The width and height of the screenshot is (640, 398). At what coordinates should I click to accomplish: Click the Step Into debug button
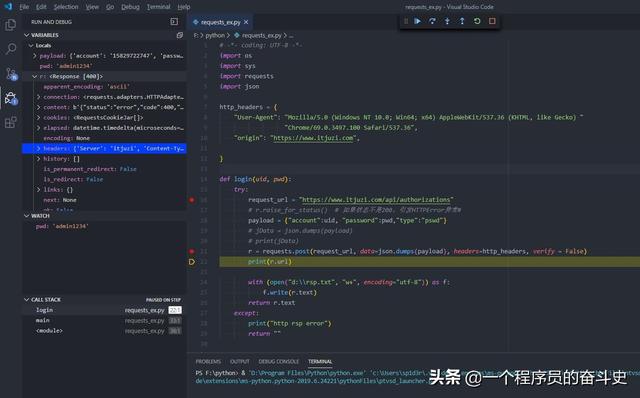(447, 21)
